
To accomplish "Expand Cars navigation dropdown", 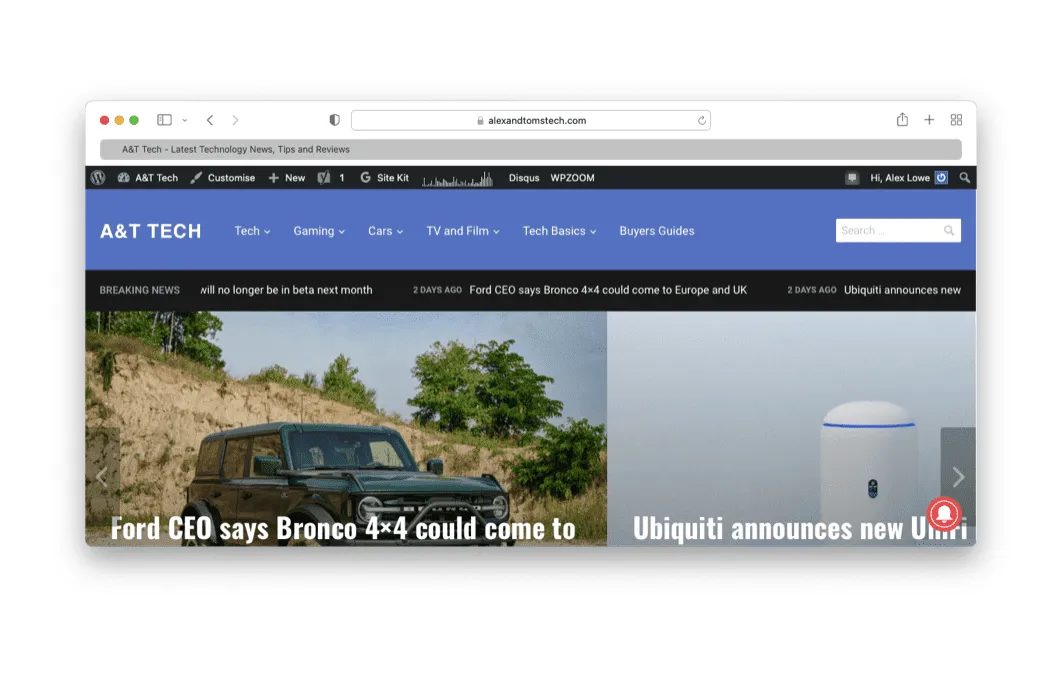I will (x=385, y=231).
